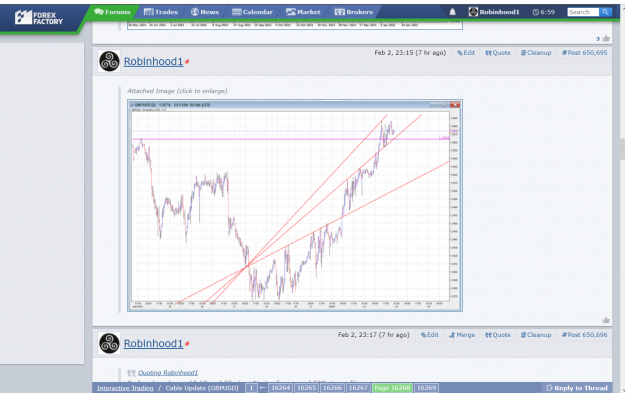Like the top post with thumbs-up icon
Screen dimensions: 625x393
(606, 38)
